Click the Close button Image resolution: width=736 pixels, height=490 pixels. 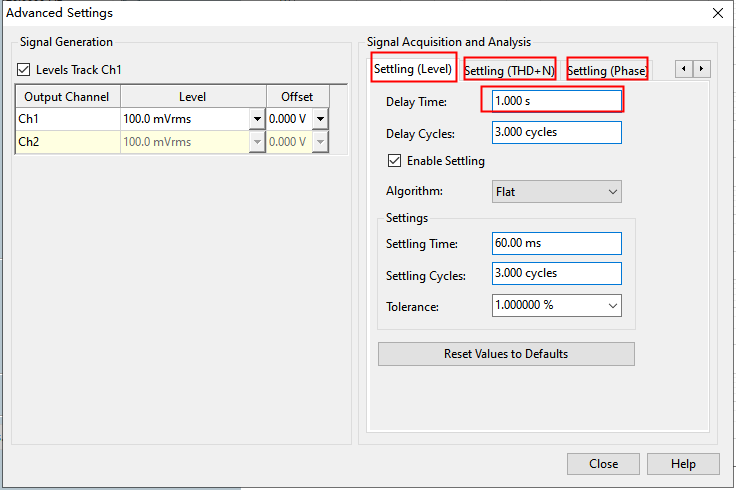pyautogui.click(x=603, y=464)
